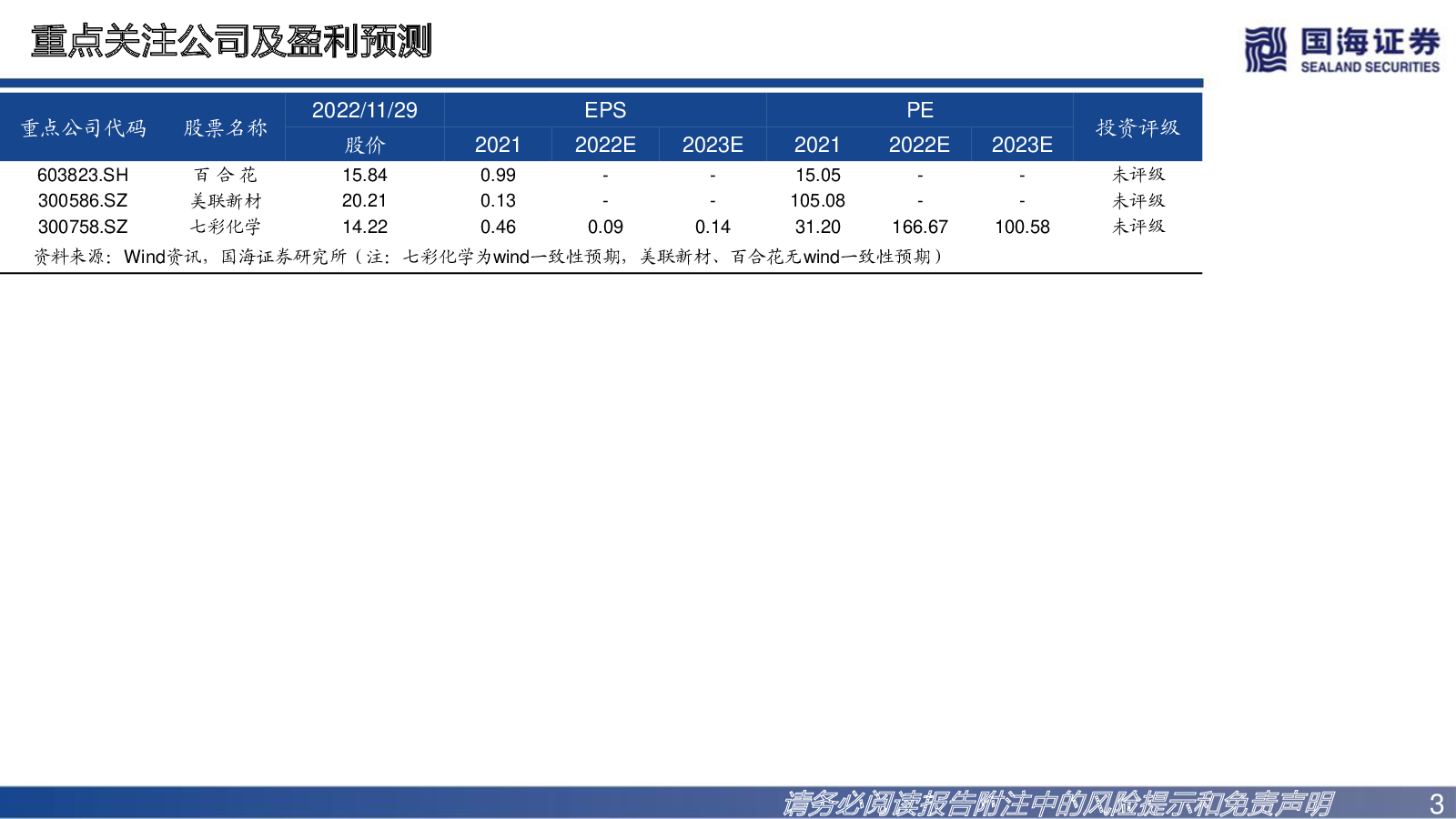
Task: Select stock code 300758.SZ
Action: click(x=83, y=227)
